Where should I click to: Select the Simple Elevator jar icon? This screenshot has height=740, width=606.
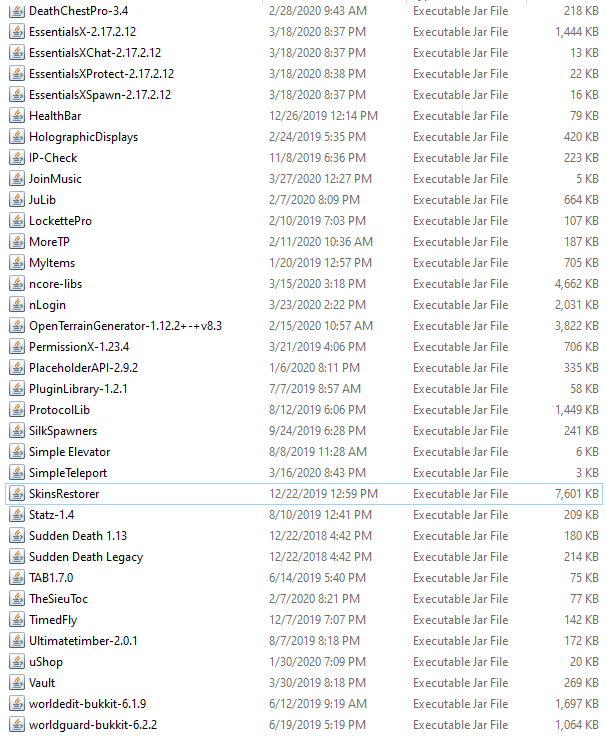point(17,452)
